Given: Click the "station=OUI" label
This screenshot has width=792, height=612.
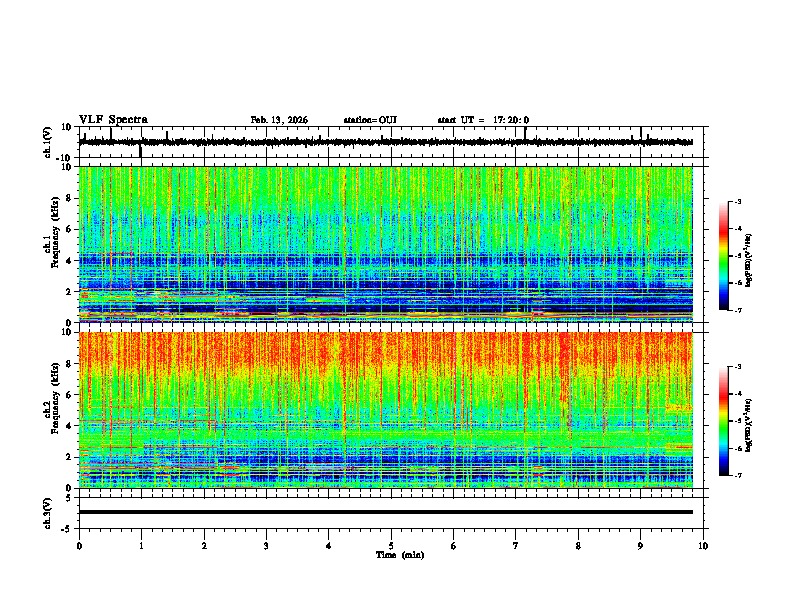Looking at the screenshot, I should click(x=370, y=120).
